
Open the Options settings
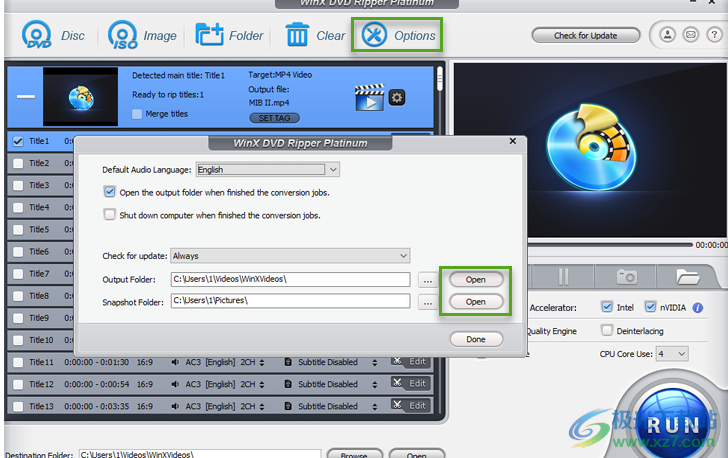point(397,35)
